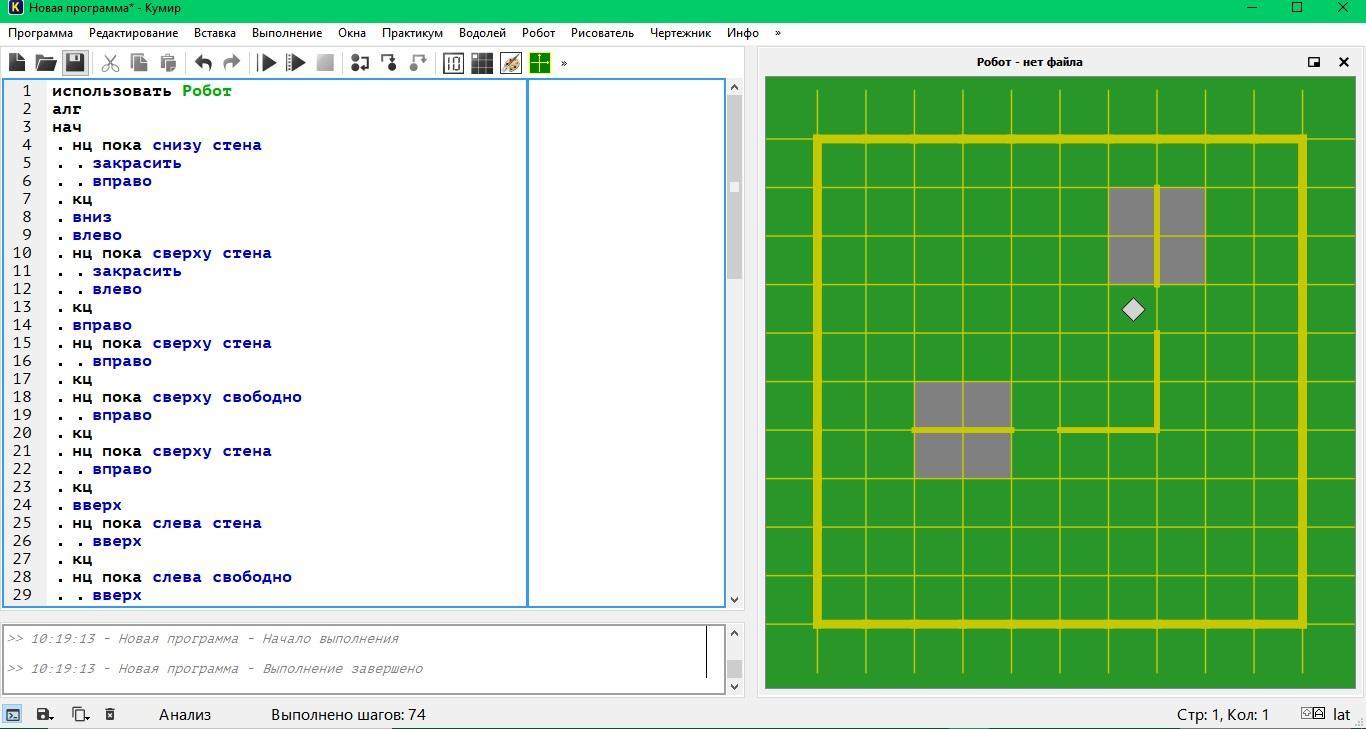1366x729 pixels.
Task: Open the Окна menu
Action: (352, 33)
